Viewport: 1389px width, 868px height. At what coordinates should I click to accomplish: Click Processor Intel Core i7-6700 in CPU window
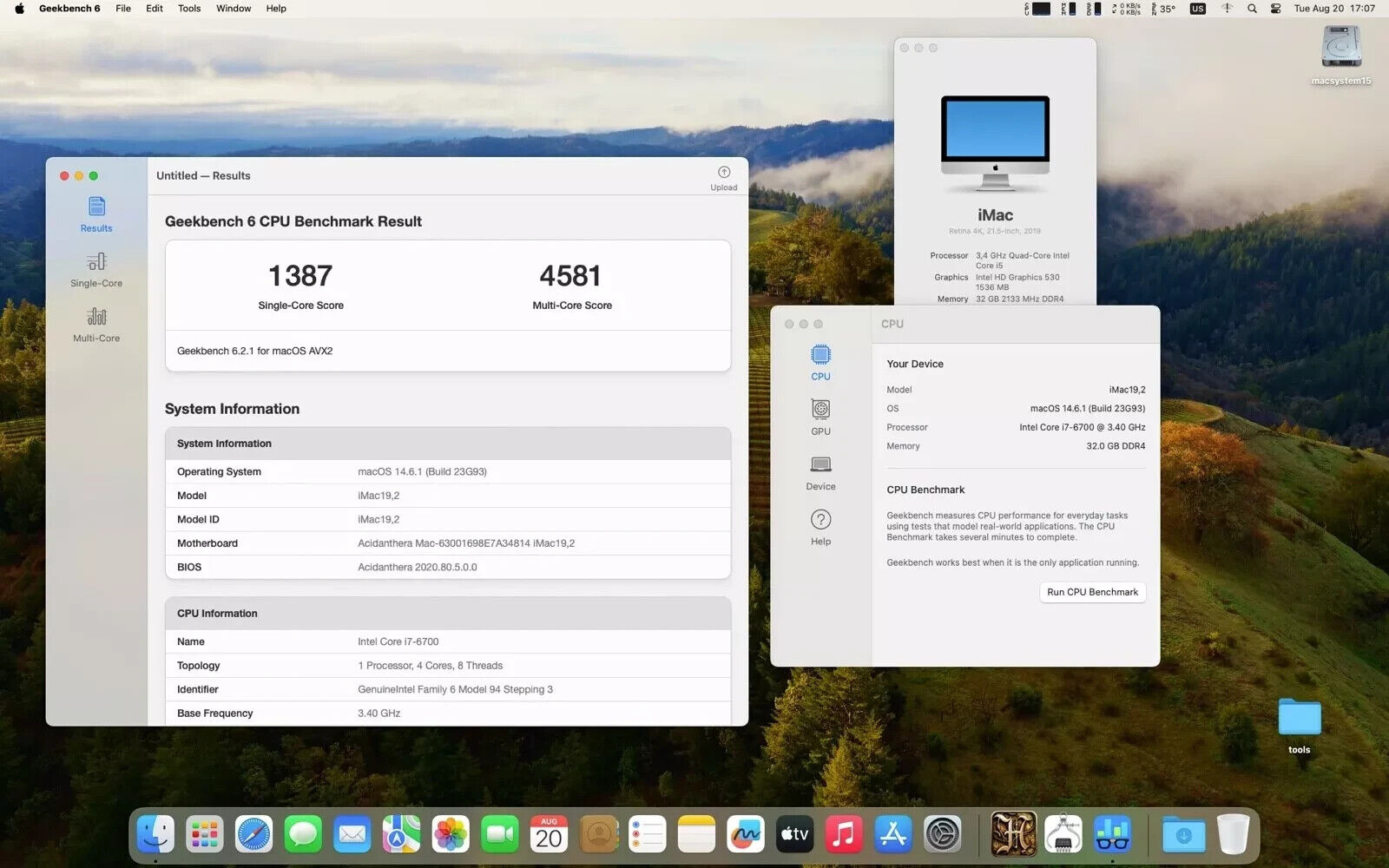(1082, 428)
